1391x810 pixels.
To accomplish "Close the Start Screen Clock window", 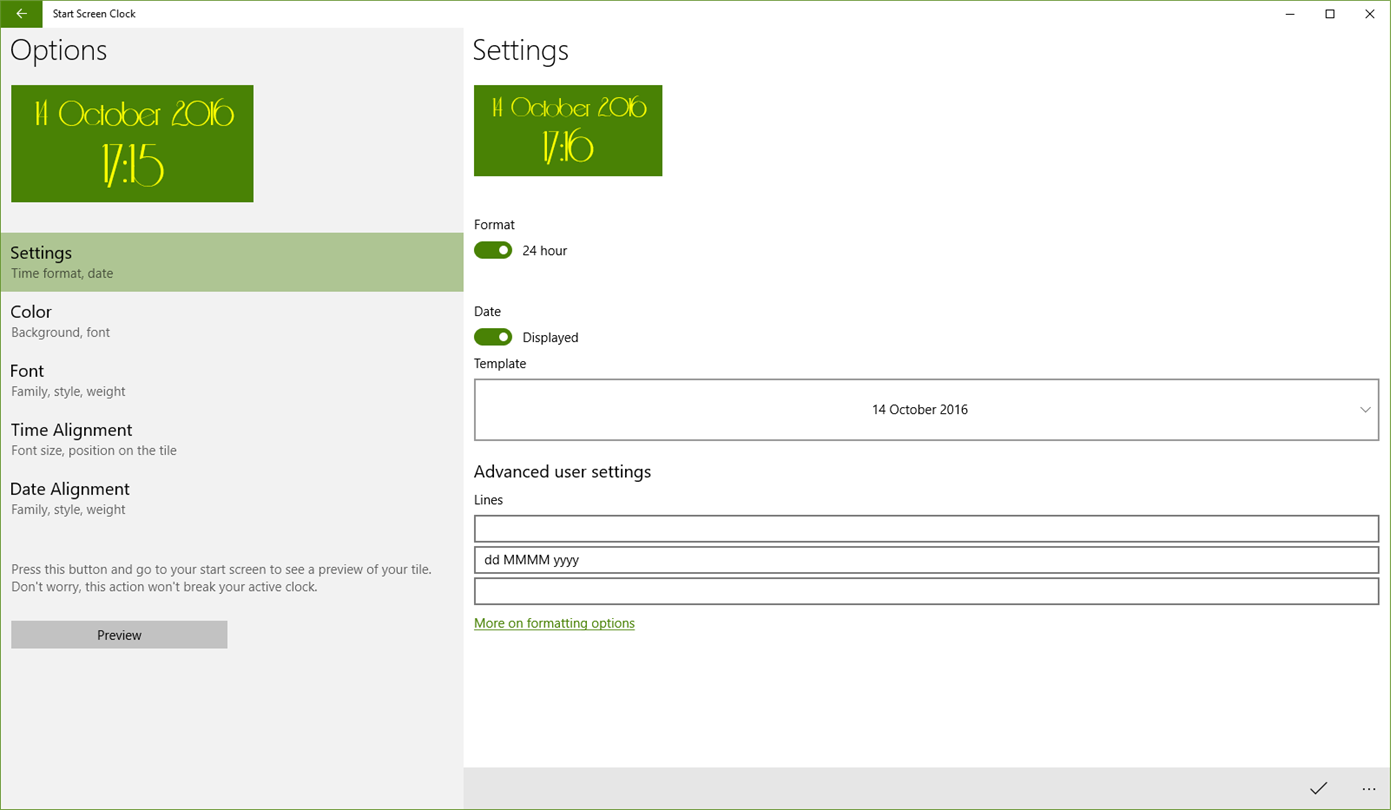I will [x=1370, y=14].
